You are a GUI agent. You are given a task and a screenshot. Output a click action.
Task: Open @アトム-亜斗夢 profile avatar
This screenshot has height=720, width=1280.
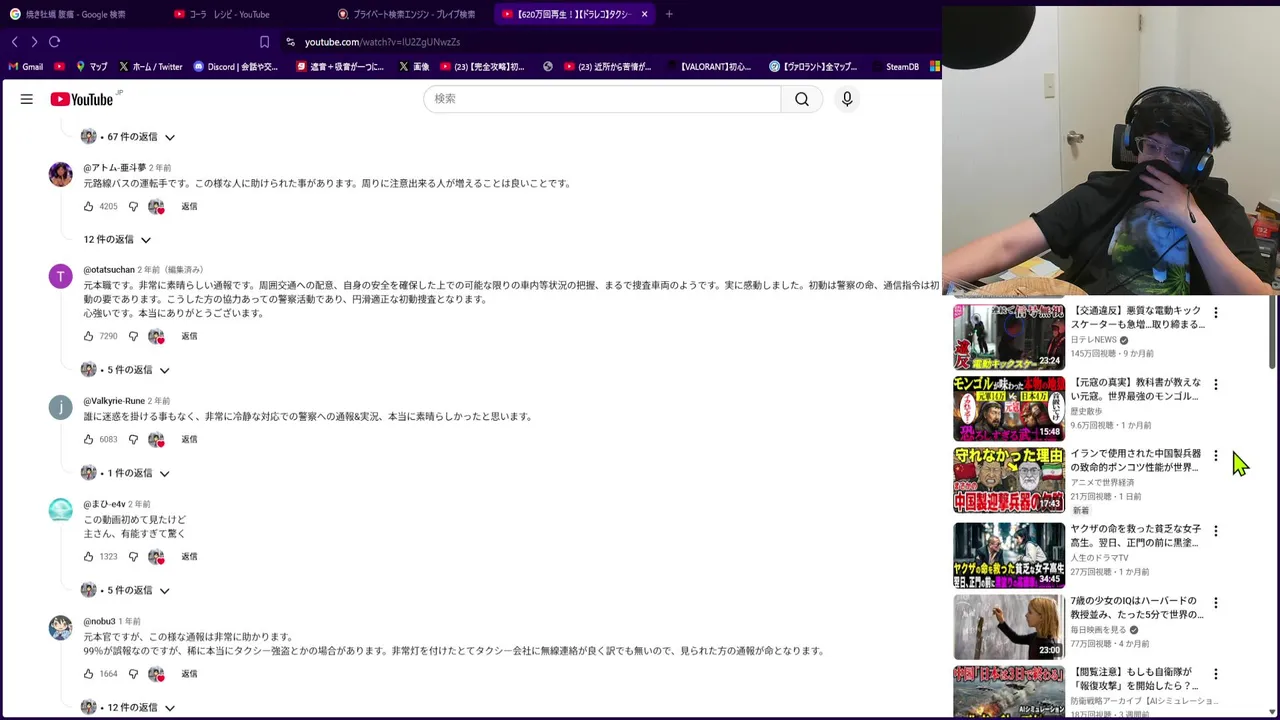pos(61,174)
